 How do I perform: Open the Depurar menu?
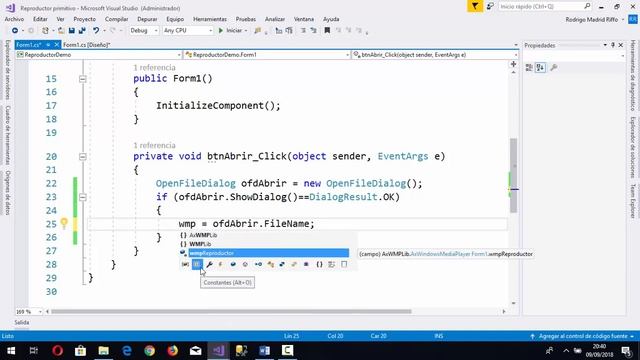click(147, 19)
